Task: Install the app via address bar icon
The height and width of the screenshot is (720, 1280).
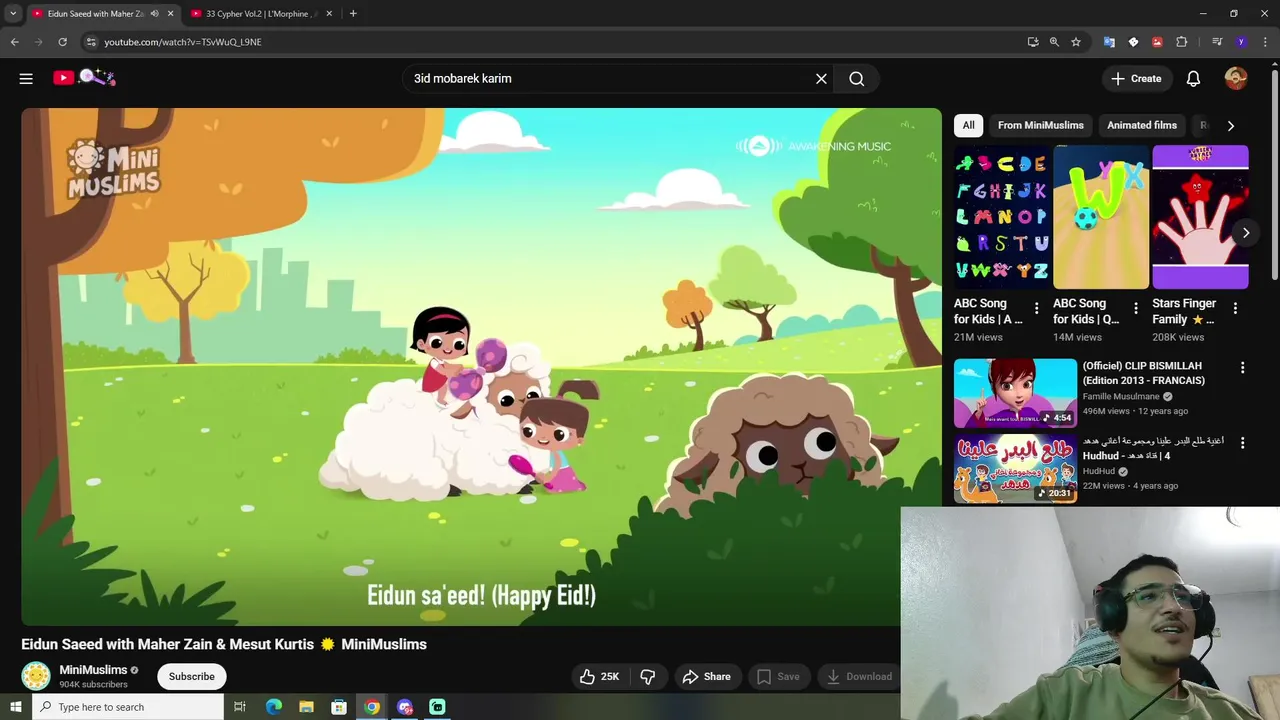Action: click(x=1033, y=42)
